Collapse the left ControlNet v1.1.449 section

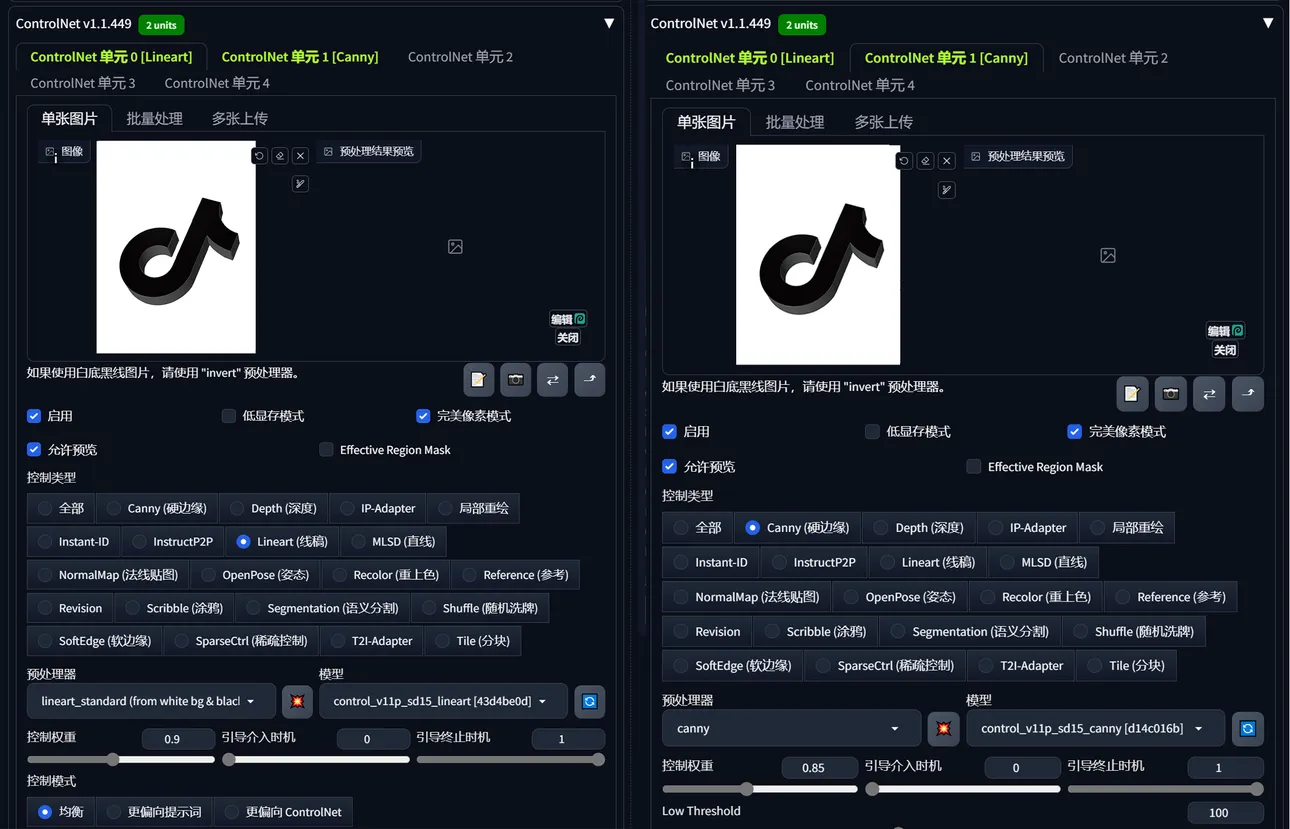point(608,23)
